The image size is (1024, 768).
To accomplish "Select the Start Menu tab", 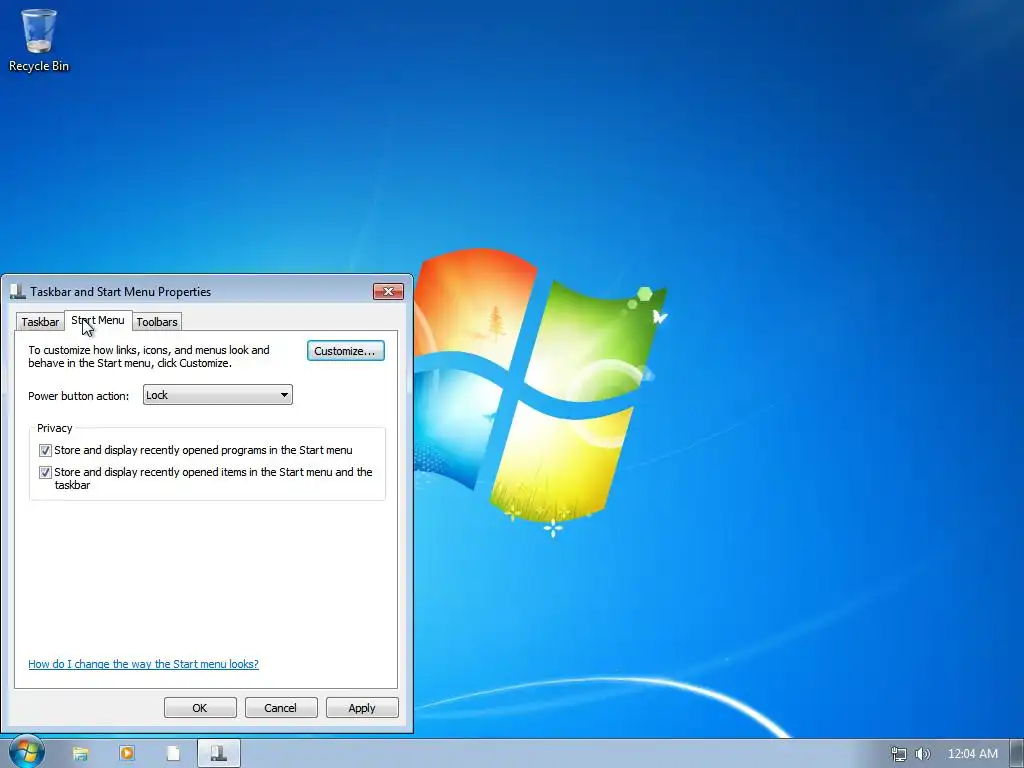I will pyautogui.click(x=98, y=321).
